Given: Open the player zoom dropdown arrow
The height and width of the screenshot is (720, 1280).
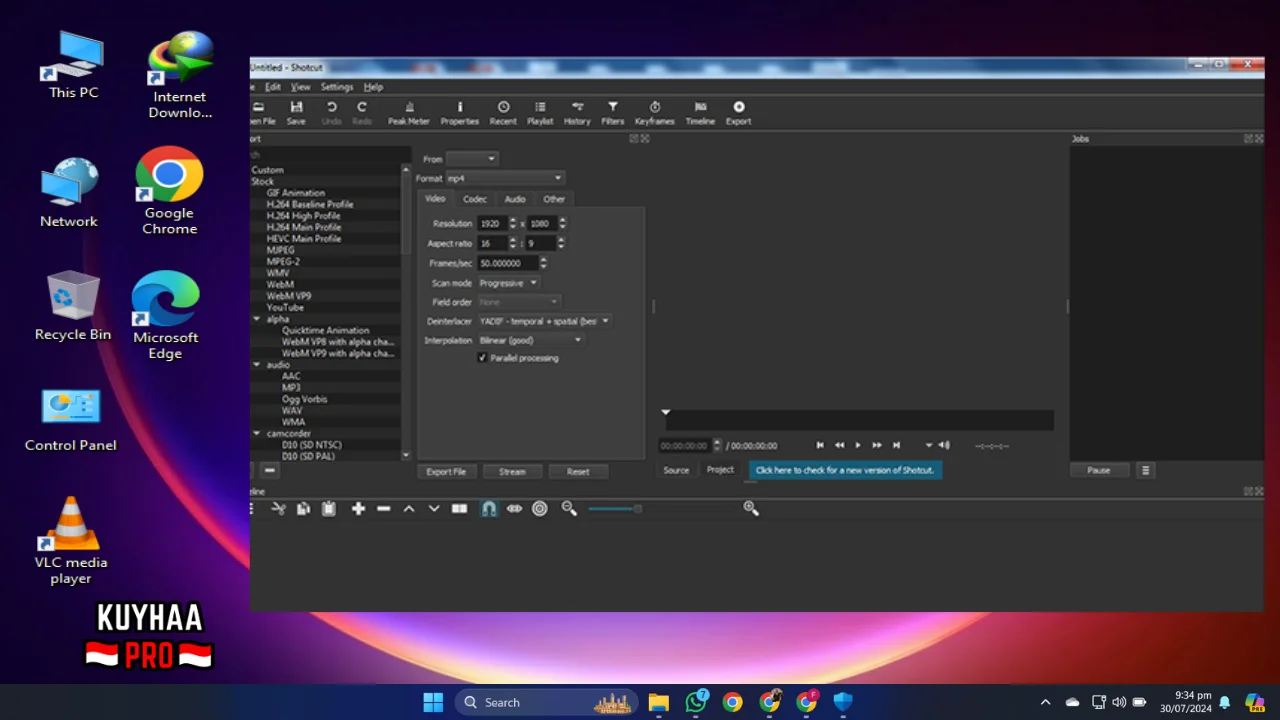Looking at the screenshot, I should 928,445.
